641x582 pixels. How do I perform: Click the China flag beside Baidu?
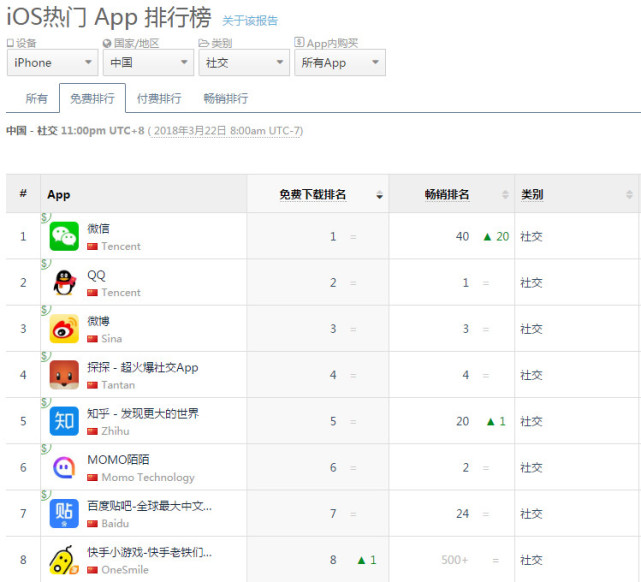tap(92, 524)
